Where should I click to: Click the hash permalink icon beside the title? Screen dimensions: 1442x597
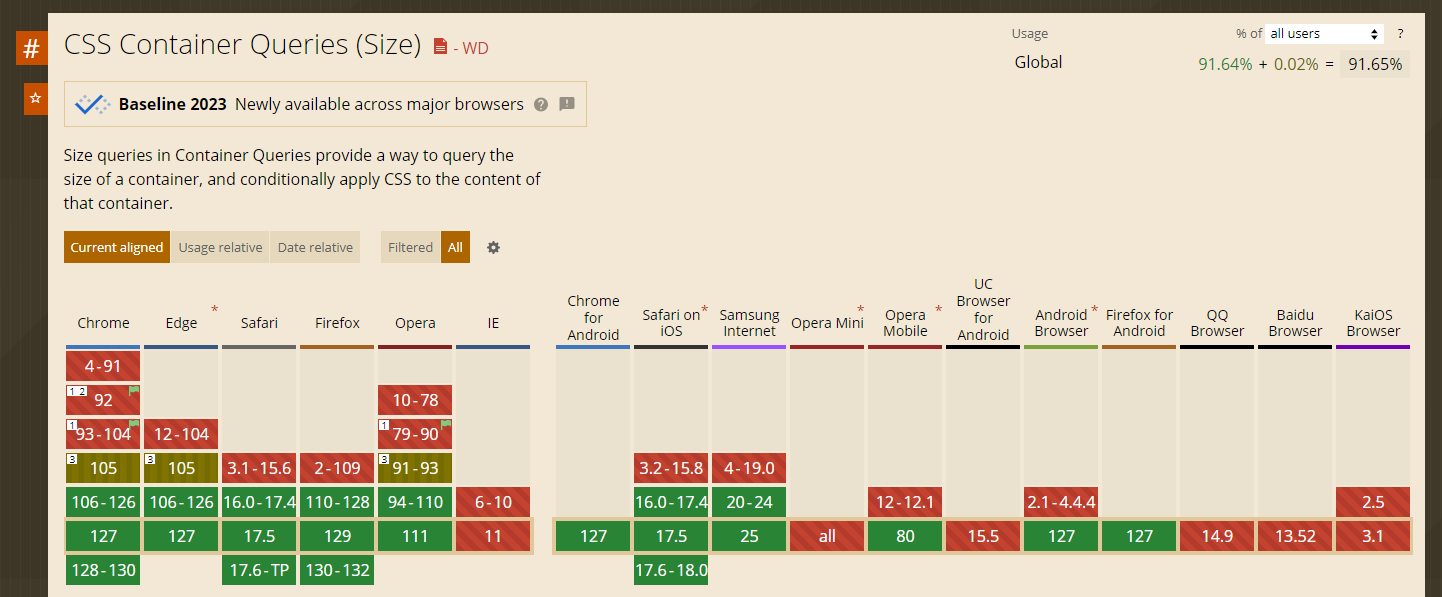tap(31, 48)
